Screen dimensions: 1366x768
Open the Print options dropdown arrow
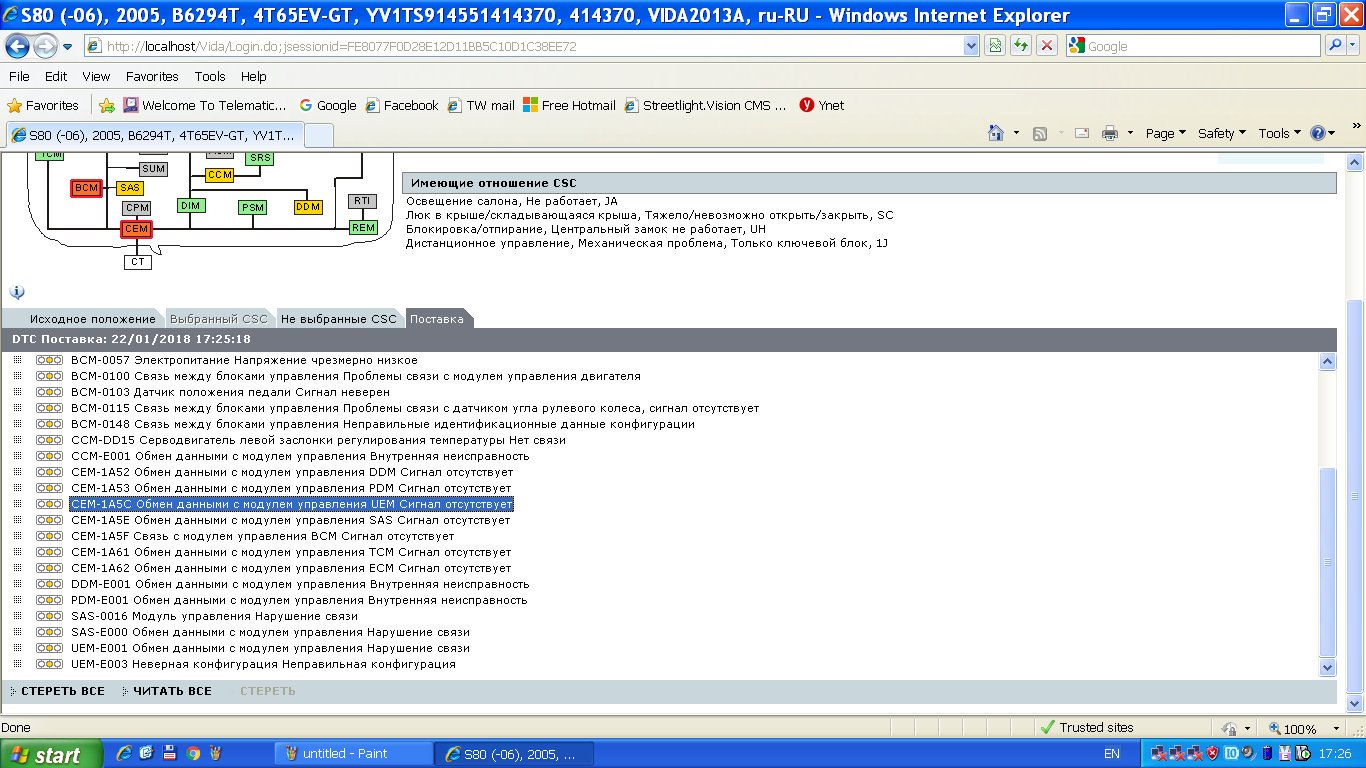tap(1130, 133)
